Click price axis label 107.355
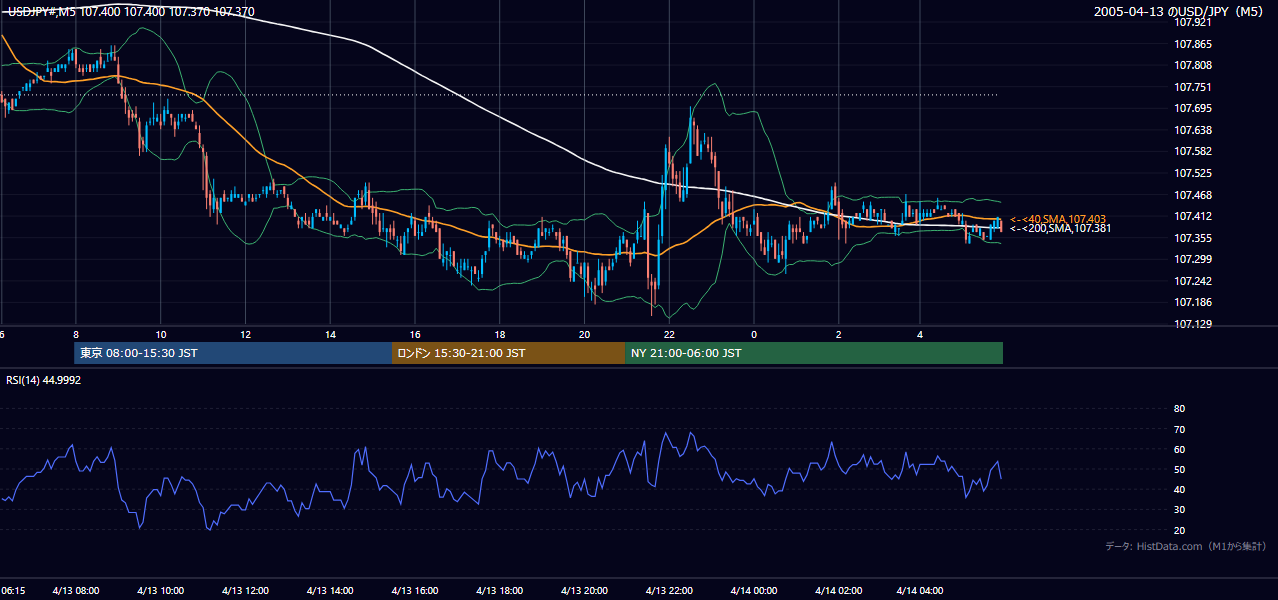Screen dimensions: 1278x600 [1194, 238]
